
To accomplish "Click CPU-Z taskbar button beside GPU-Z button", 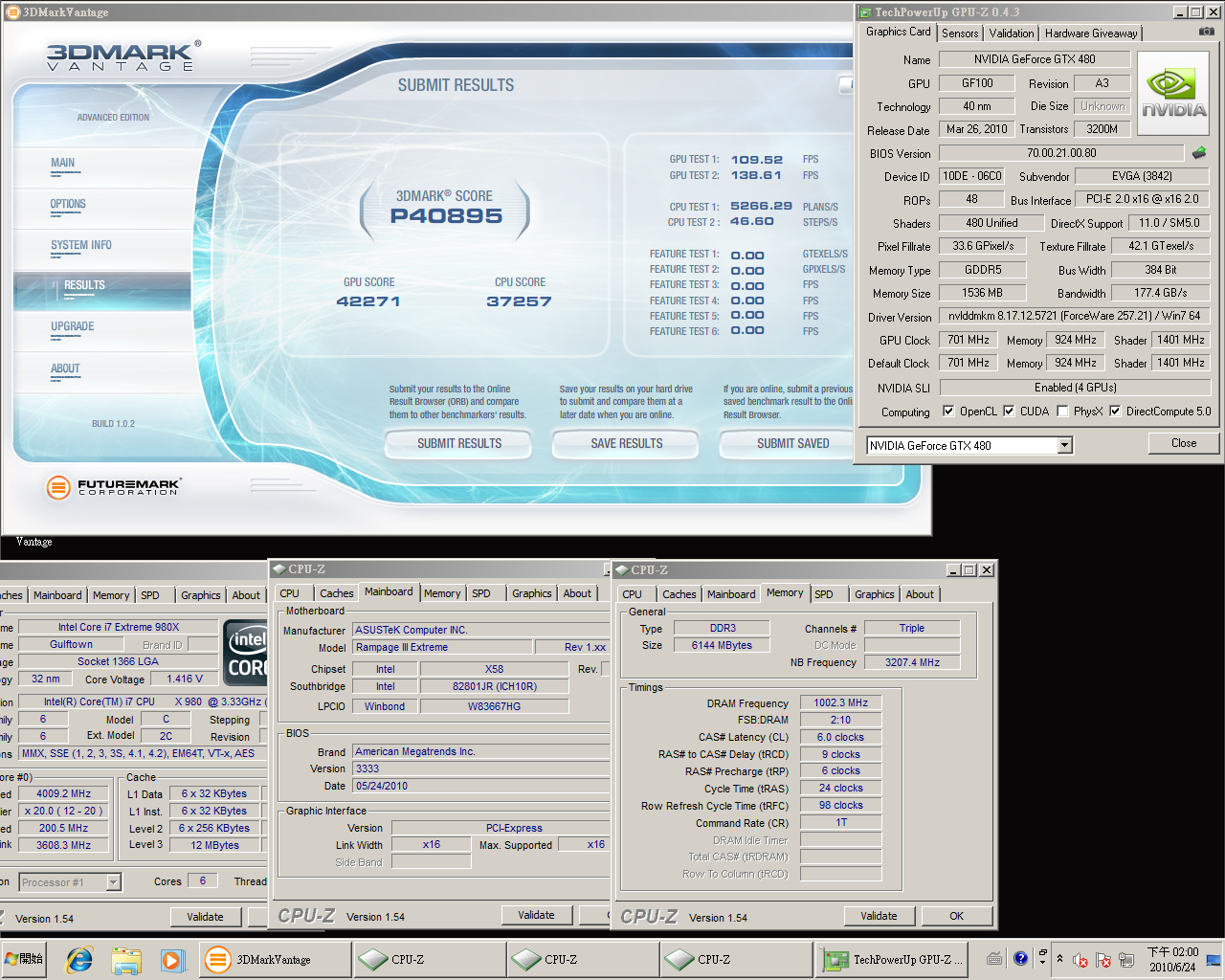I will [x=736, y=959].
